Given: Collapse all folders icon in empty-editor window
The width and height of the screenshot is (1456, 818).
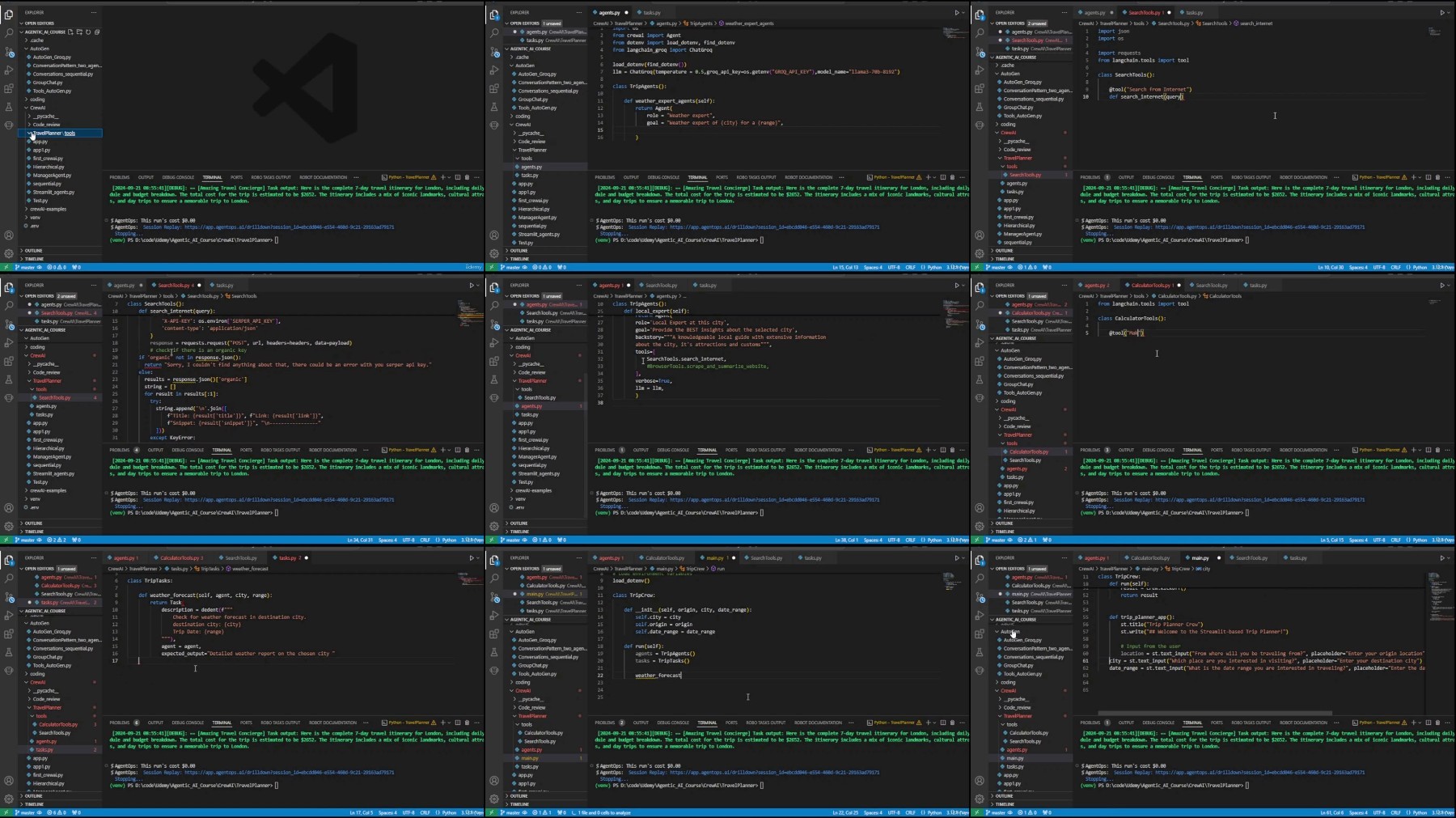Looking at the screenshot, I should point(97,32).
